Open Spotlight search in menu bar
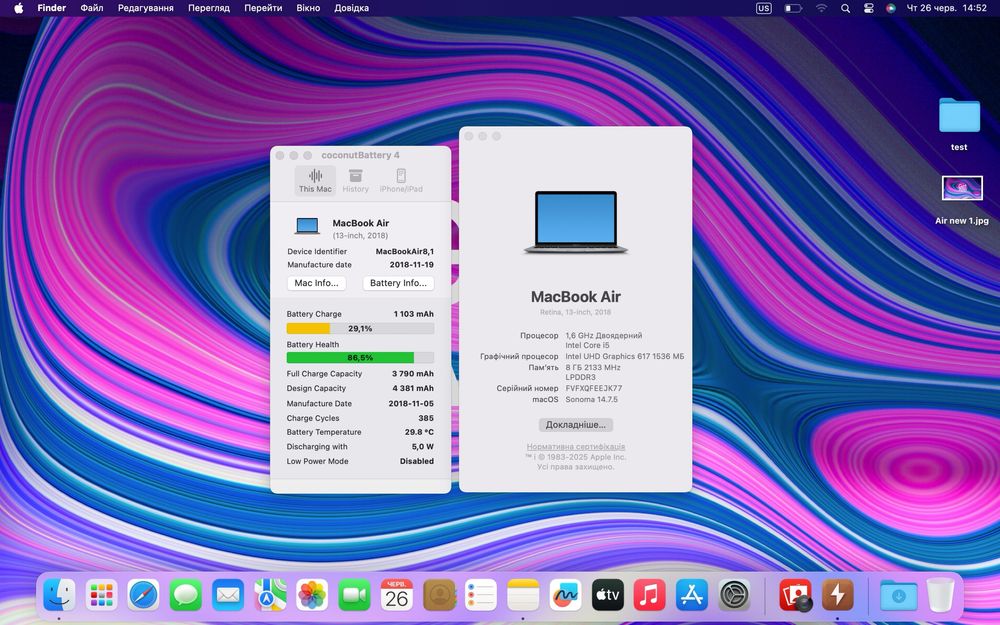The width and height of the screenshot is (1000, 625). click(845, 8)
